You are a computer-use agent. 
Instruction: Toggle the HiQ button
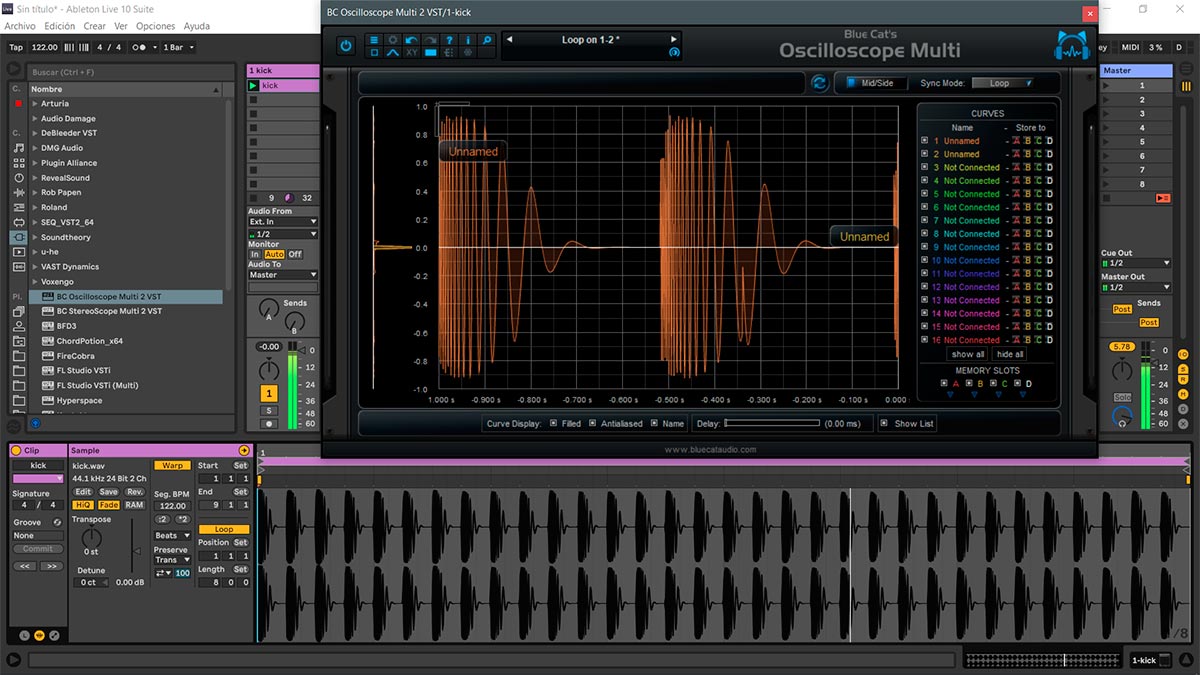pyautogui.click(x=83, y=505)
